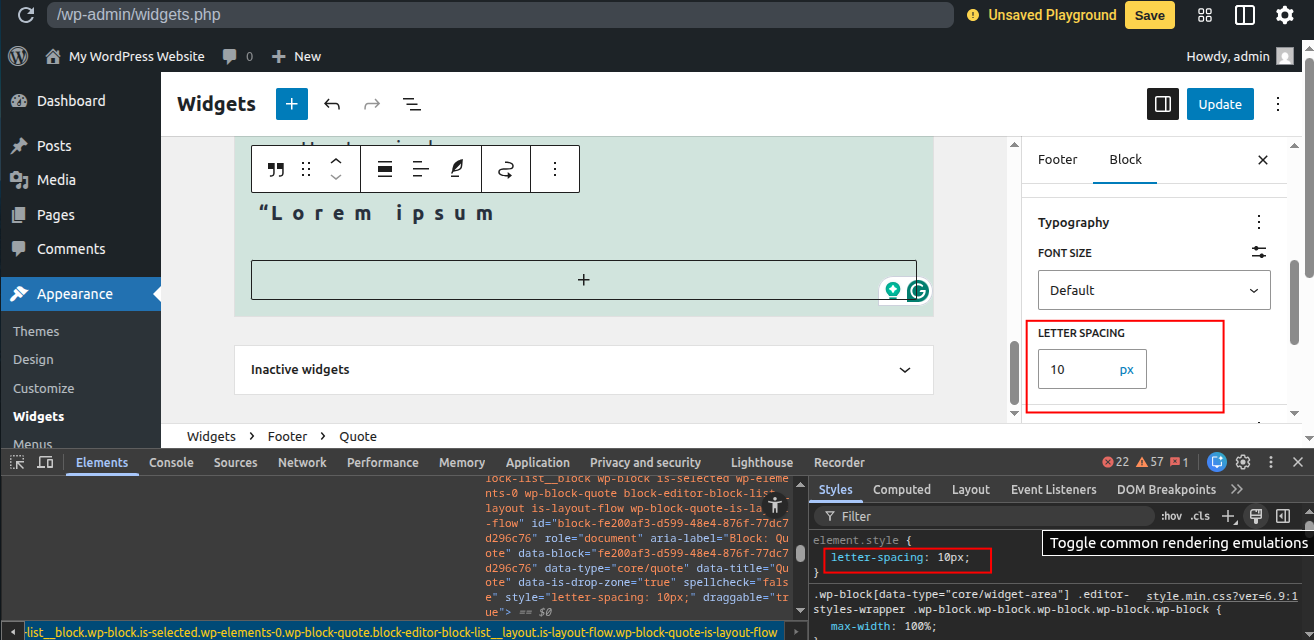Screen dimensions: 1314x640
Task: Open the letter spacing px unit selector
Action: click(x=1126, y=369)
